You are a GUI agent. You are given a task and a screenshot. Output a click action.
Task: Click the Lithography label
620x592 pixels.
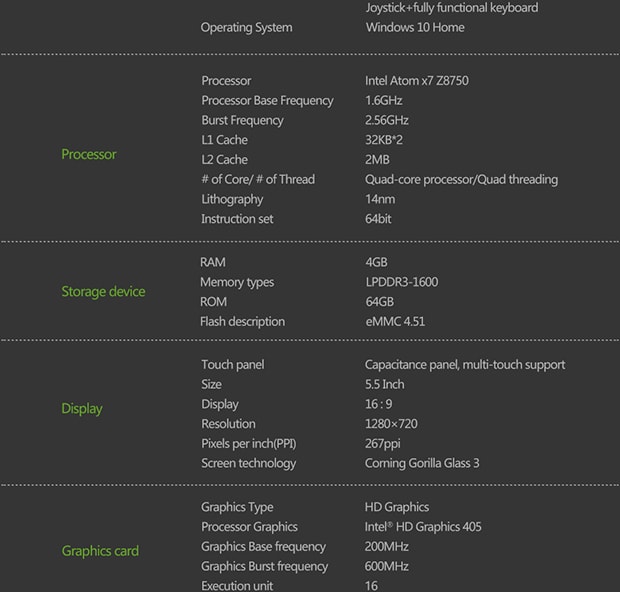point(232,199)
